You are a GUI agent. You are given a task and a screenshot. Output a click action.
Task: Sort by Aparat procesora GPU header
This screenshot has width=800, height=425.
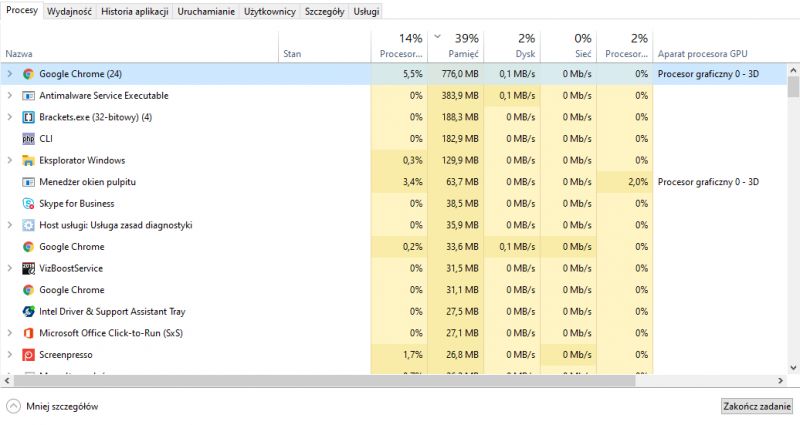pos(719,46)
